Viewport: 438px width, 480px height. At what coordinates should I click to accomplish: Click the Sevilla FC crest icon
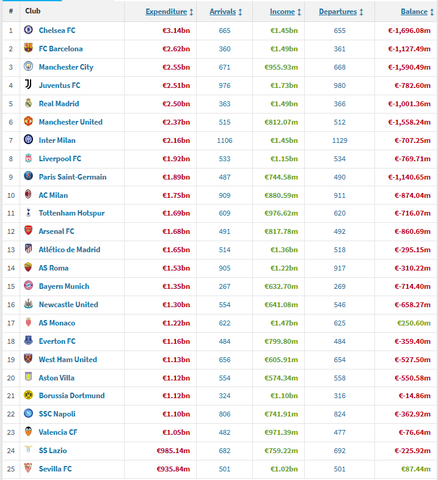(28, 468)
